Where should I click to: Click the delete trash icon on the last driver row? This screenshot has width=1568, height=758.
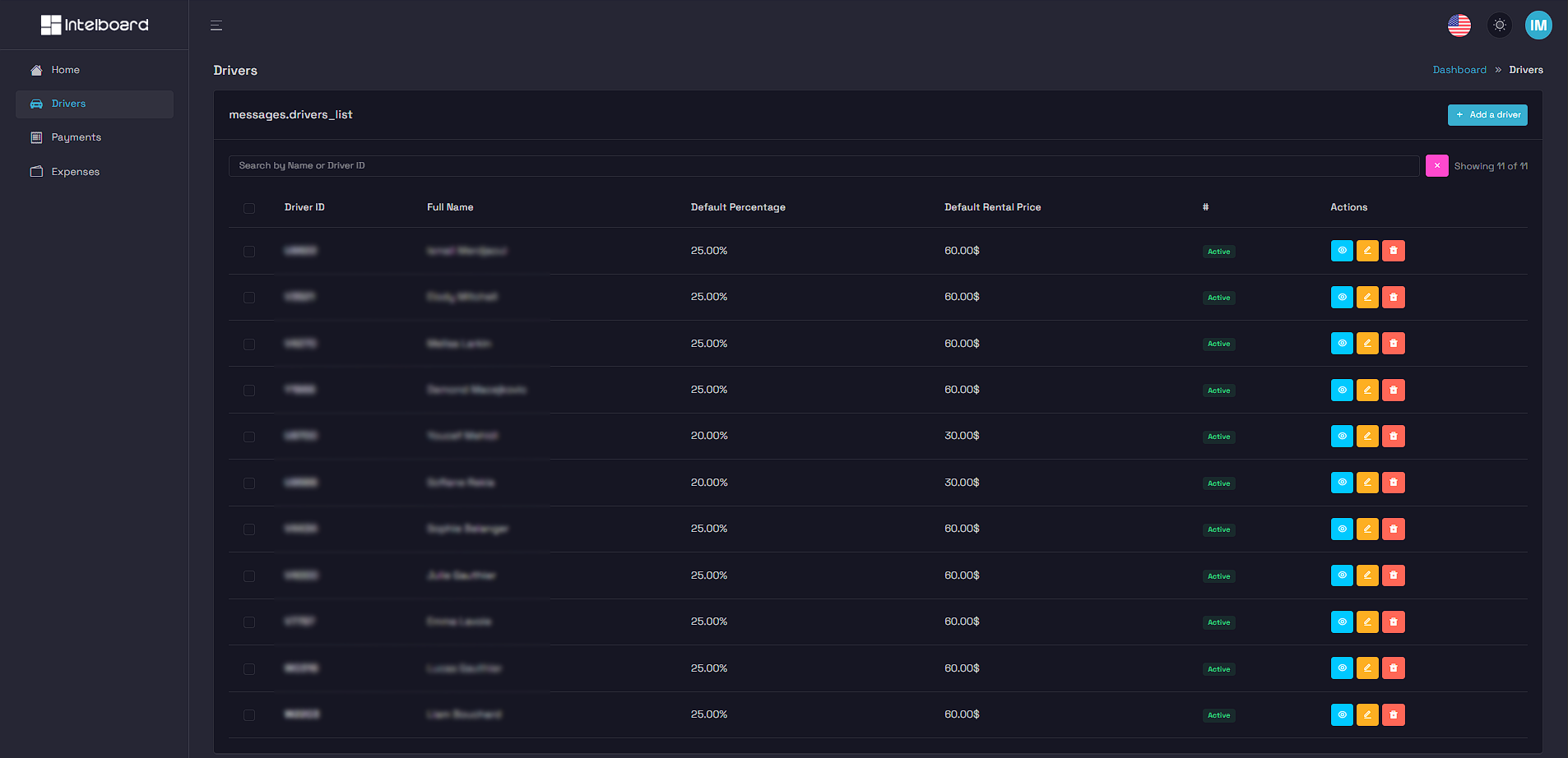click(x=1394, y=714)
